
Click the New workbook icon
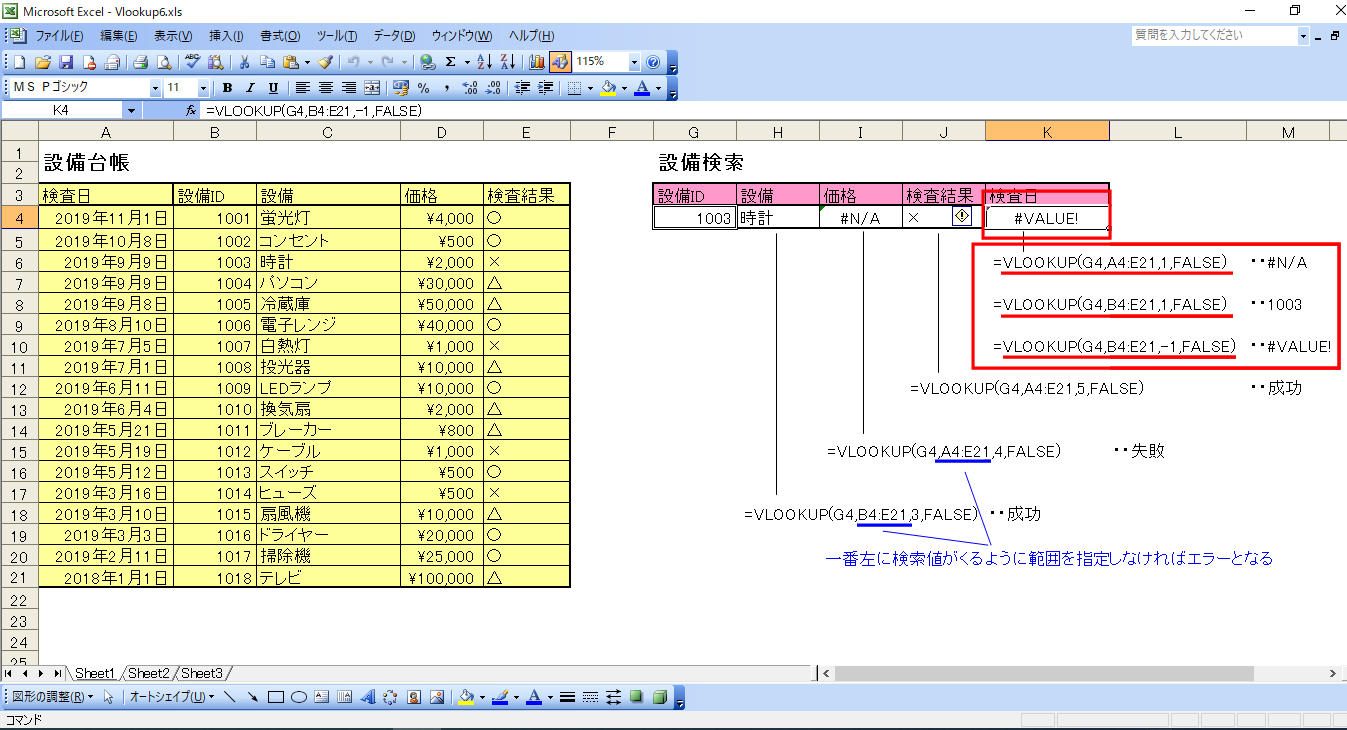(x=19, y=62)
